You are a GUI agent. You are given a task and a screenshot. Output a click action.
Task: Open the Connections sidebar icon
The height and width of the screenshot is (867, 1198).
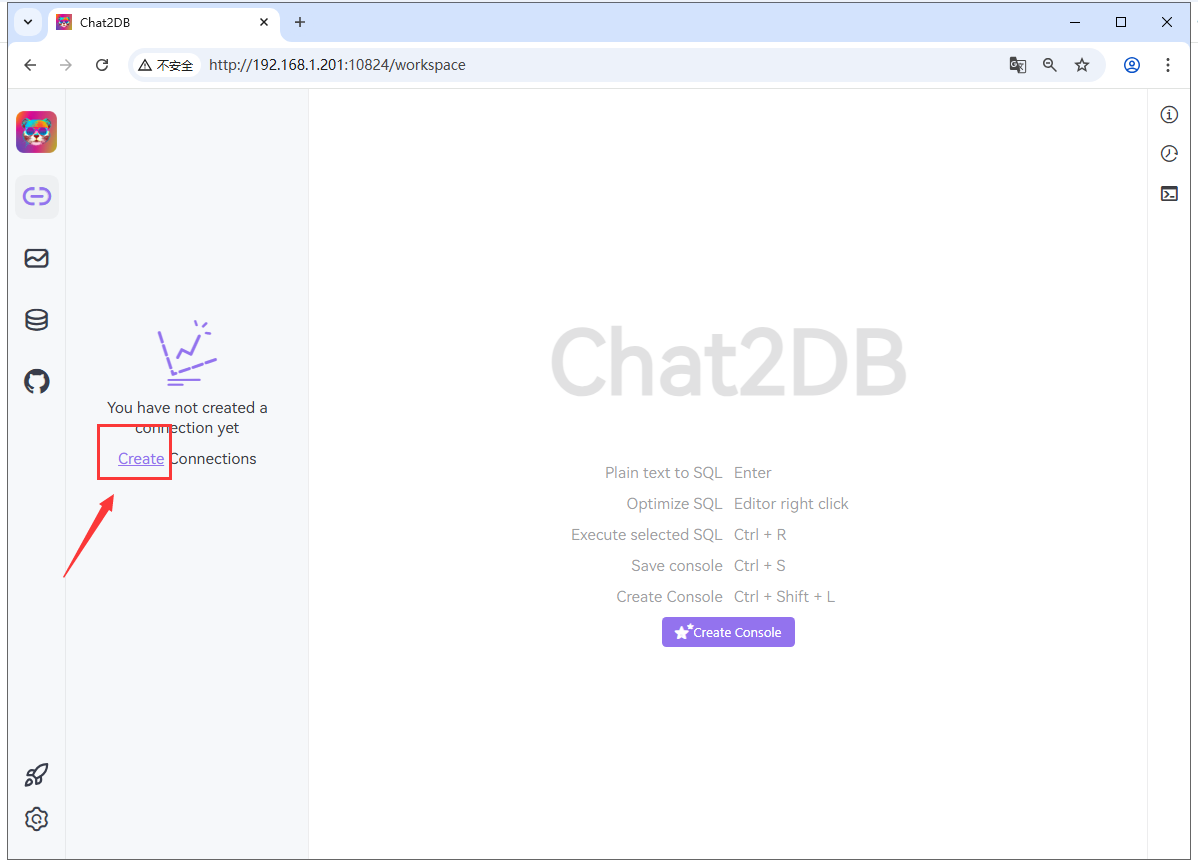point(37,196)
